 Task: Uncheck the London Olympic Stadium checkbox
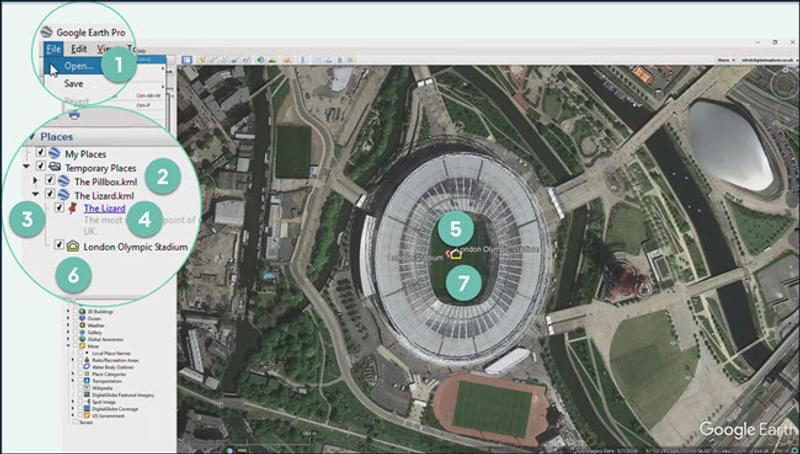click(60, 246)
